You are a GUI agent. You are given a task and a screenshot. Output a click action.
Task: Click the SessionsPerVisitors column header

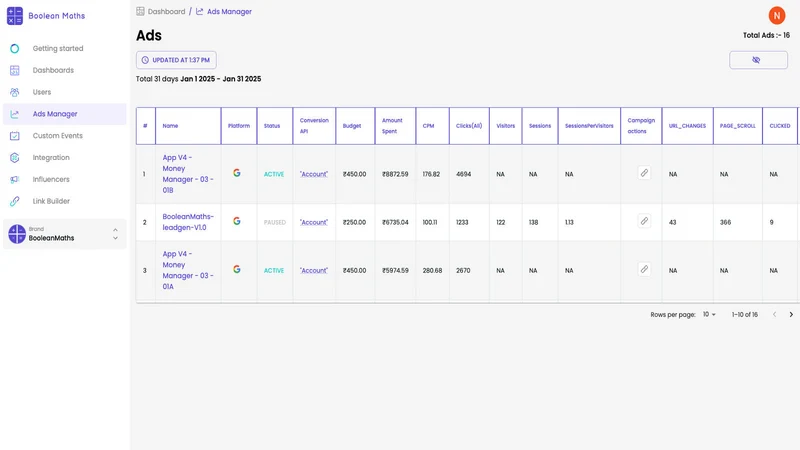click(589, 126)
